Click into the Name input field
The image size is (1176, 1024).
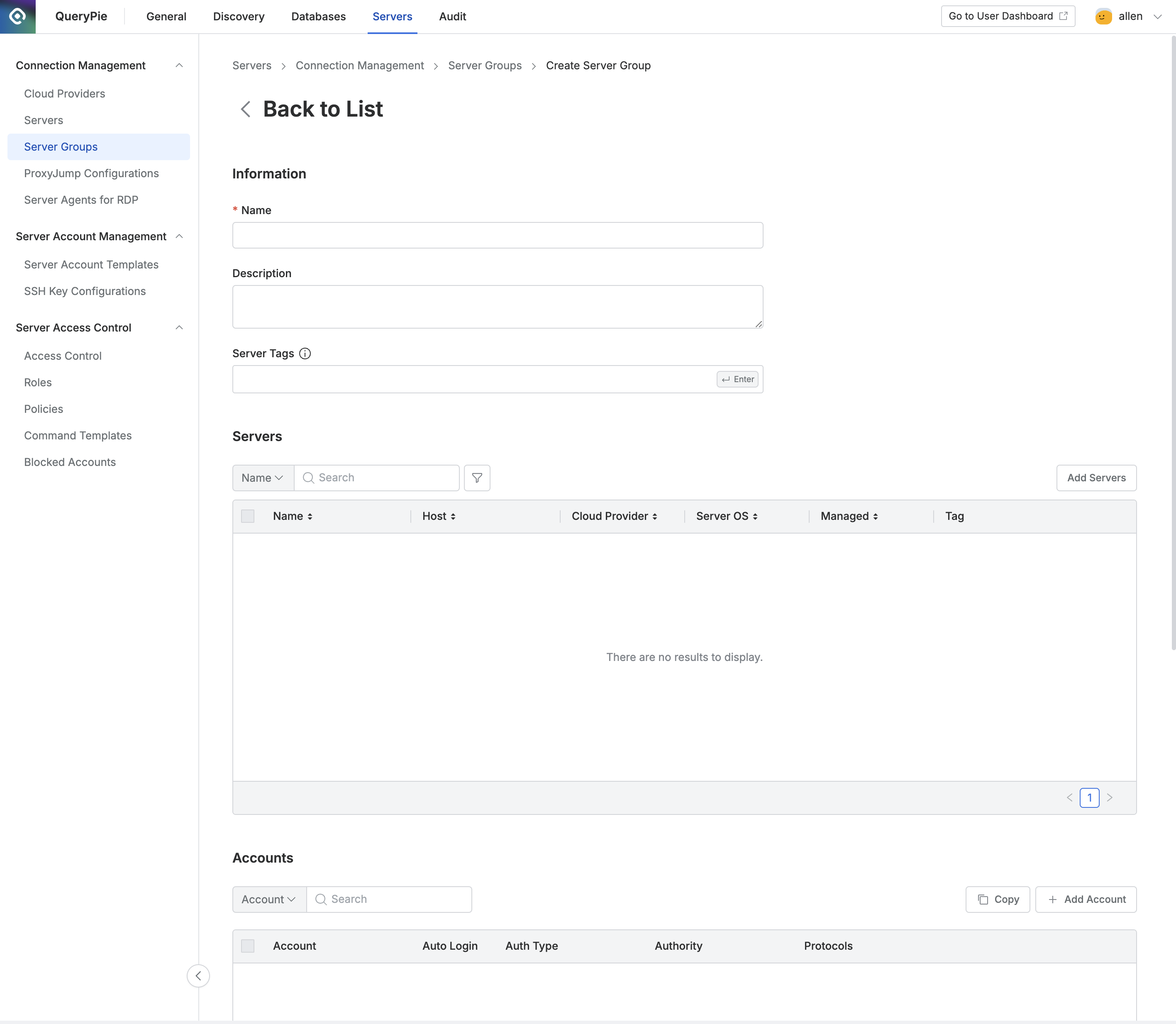[x=497, y=235]
